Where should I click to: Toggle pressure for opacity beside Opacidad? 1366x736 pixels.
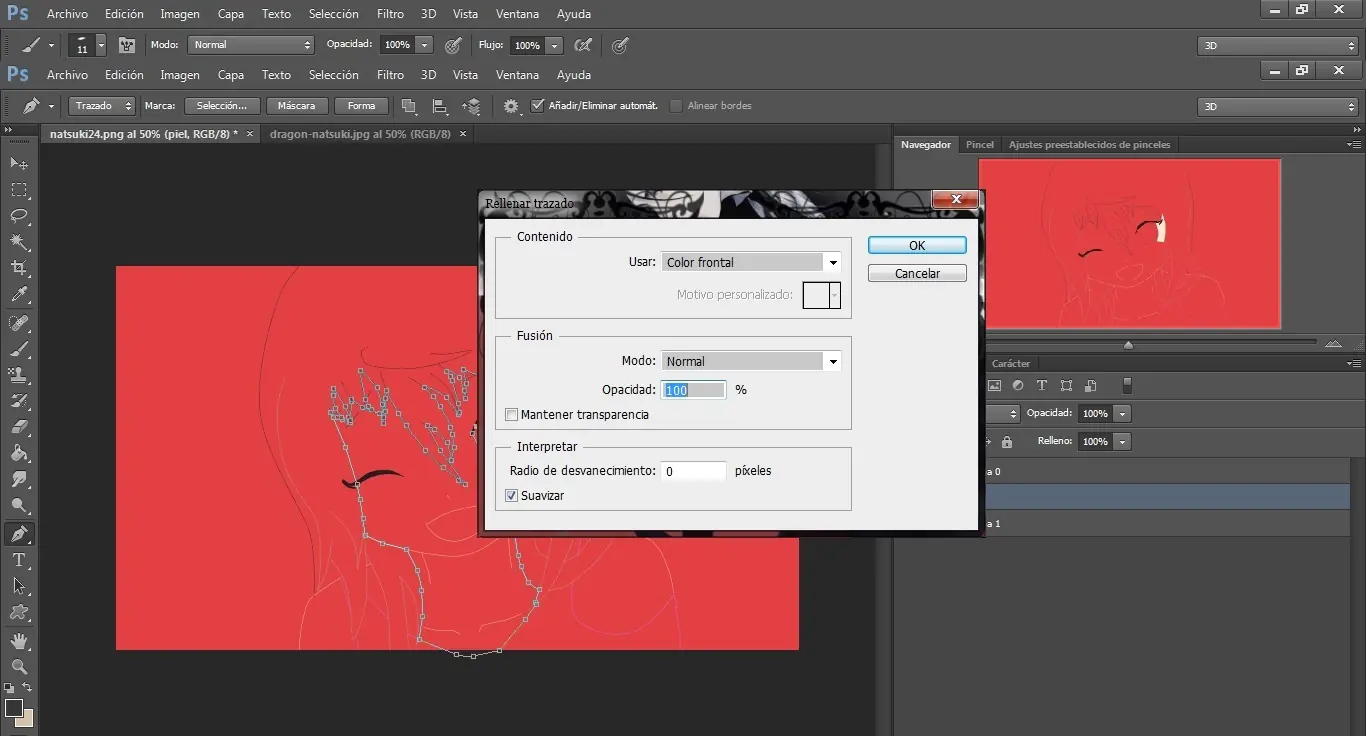coord(453,45)
